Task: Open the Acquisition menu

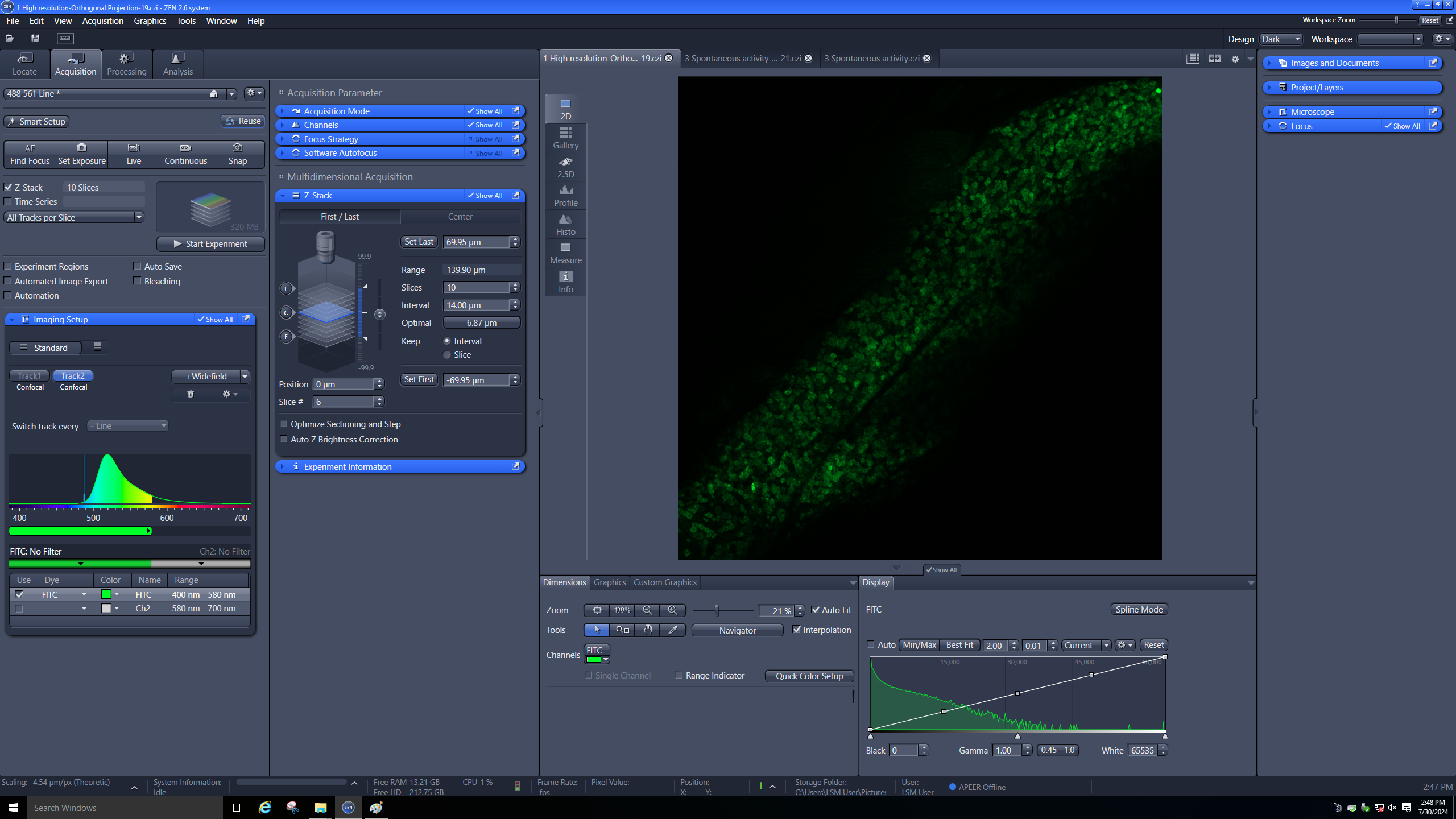Action: [x=102, y=21]
